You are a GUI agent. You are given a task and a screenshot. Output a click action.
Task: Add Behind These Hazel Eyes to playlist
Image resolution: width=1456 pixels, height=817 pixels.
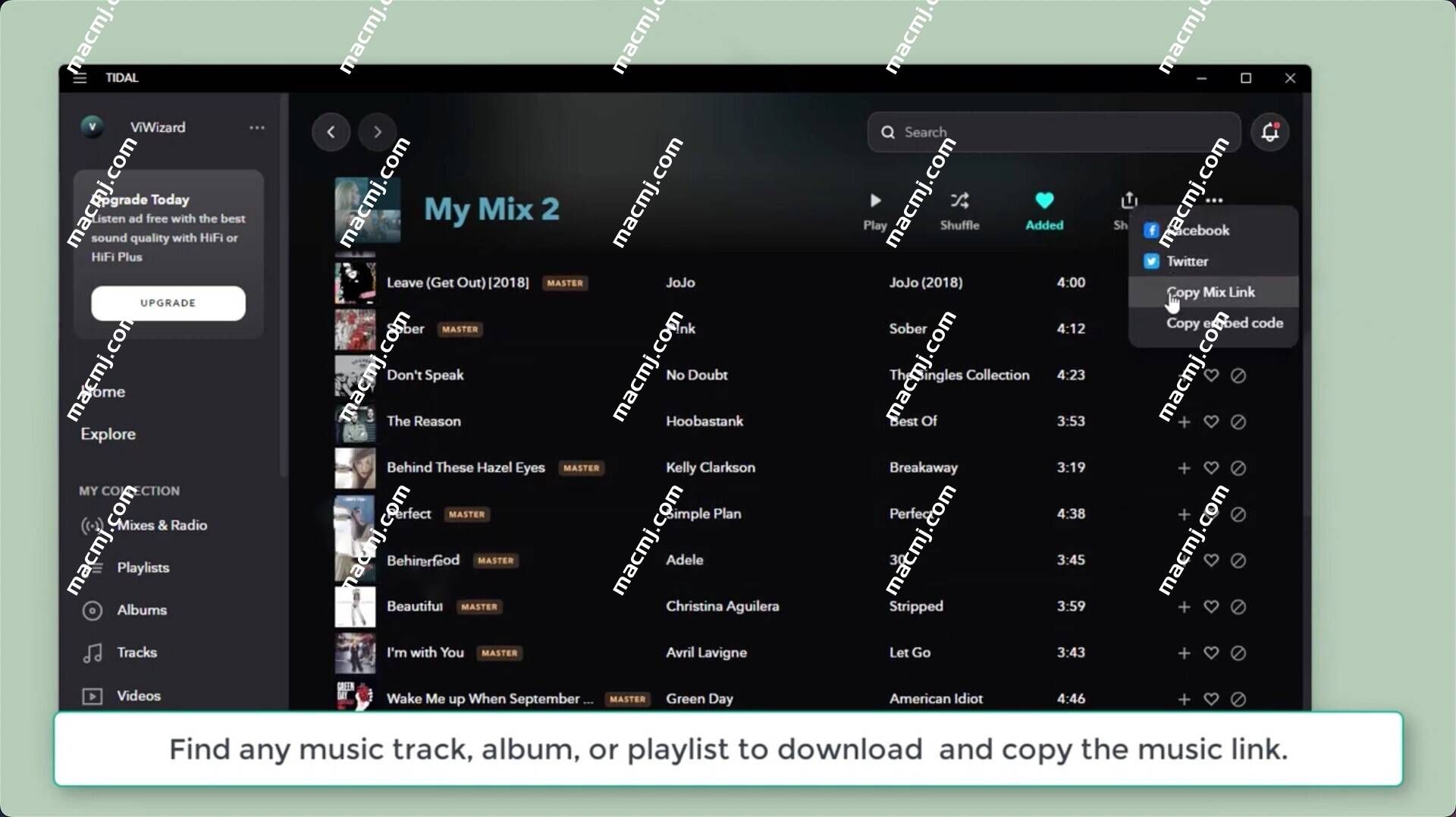[x=1184, y=468]
